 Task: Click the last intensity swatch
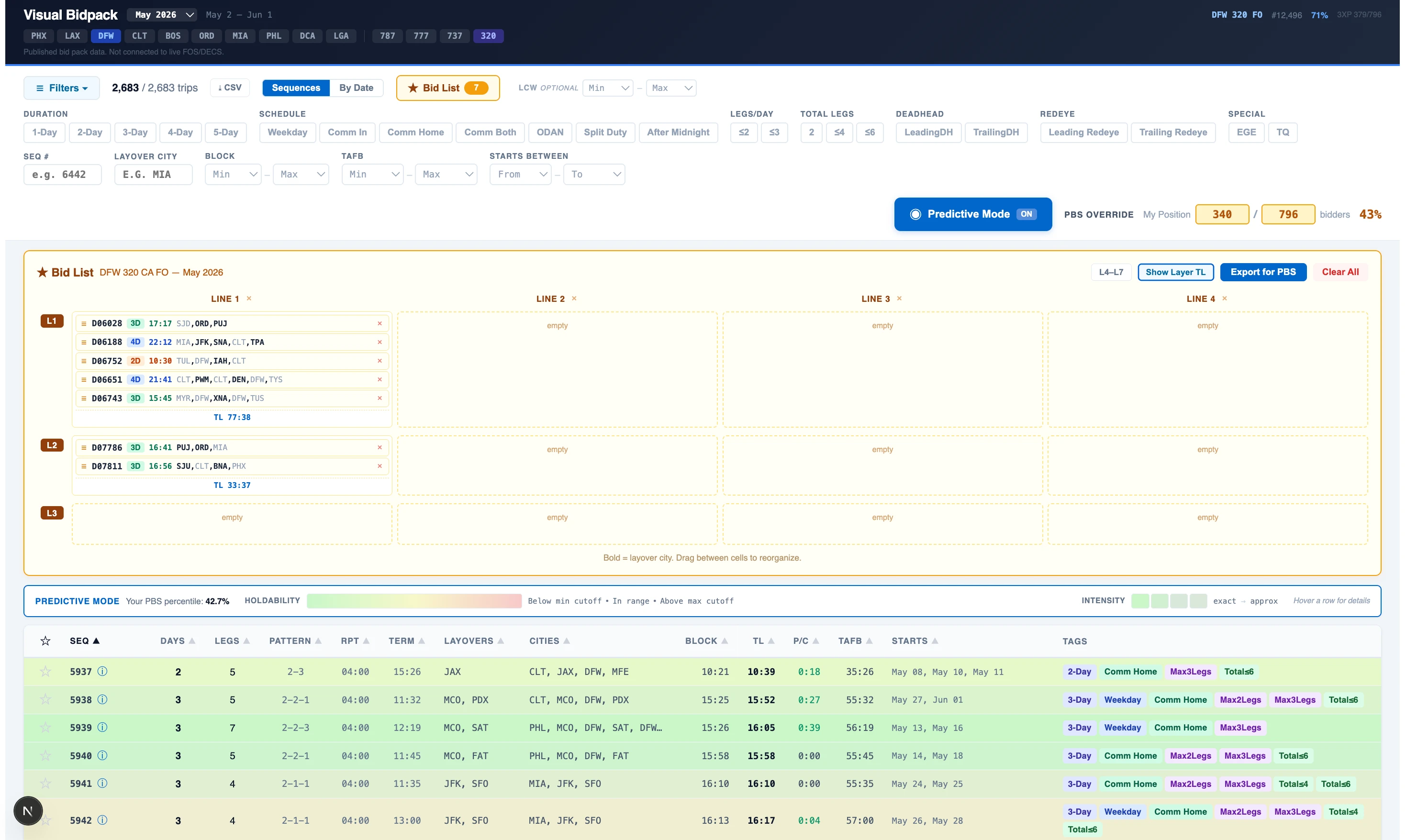1198,601
